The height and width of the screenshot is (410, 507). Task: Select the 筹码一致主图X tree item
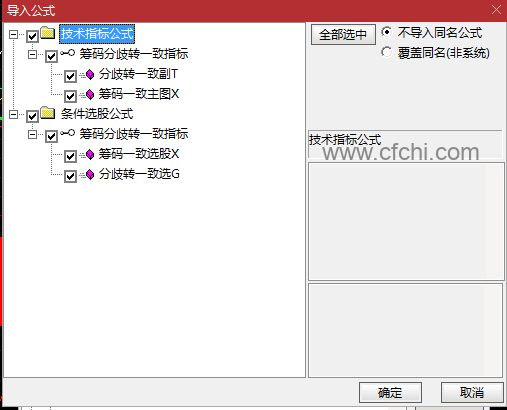point(139,94)
